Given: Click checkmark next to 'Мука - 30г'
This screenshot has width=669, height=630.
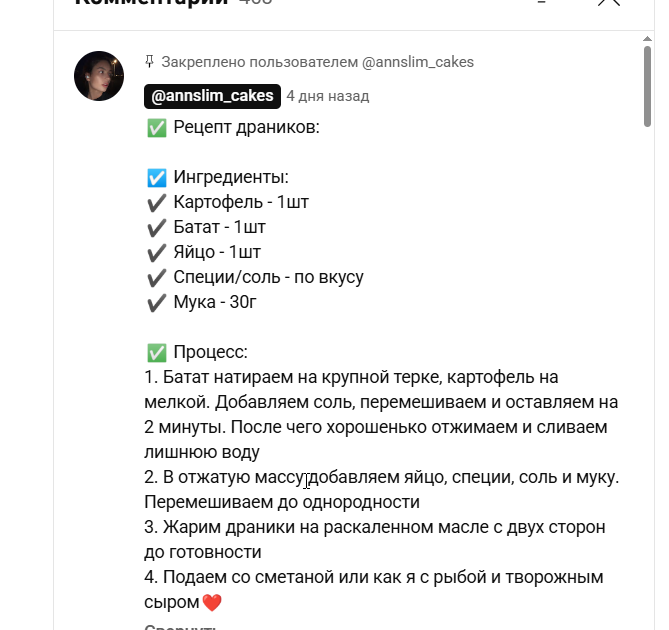Looking at the screenshot, I should (x=157, y=303).
